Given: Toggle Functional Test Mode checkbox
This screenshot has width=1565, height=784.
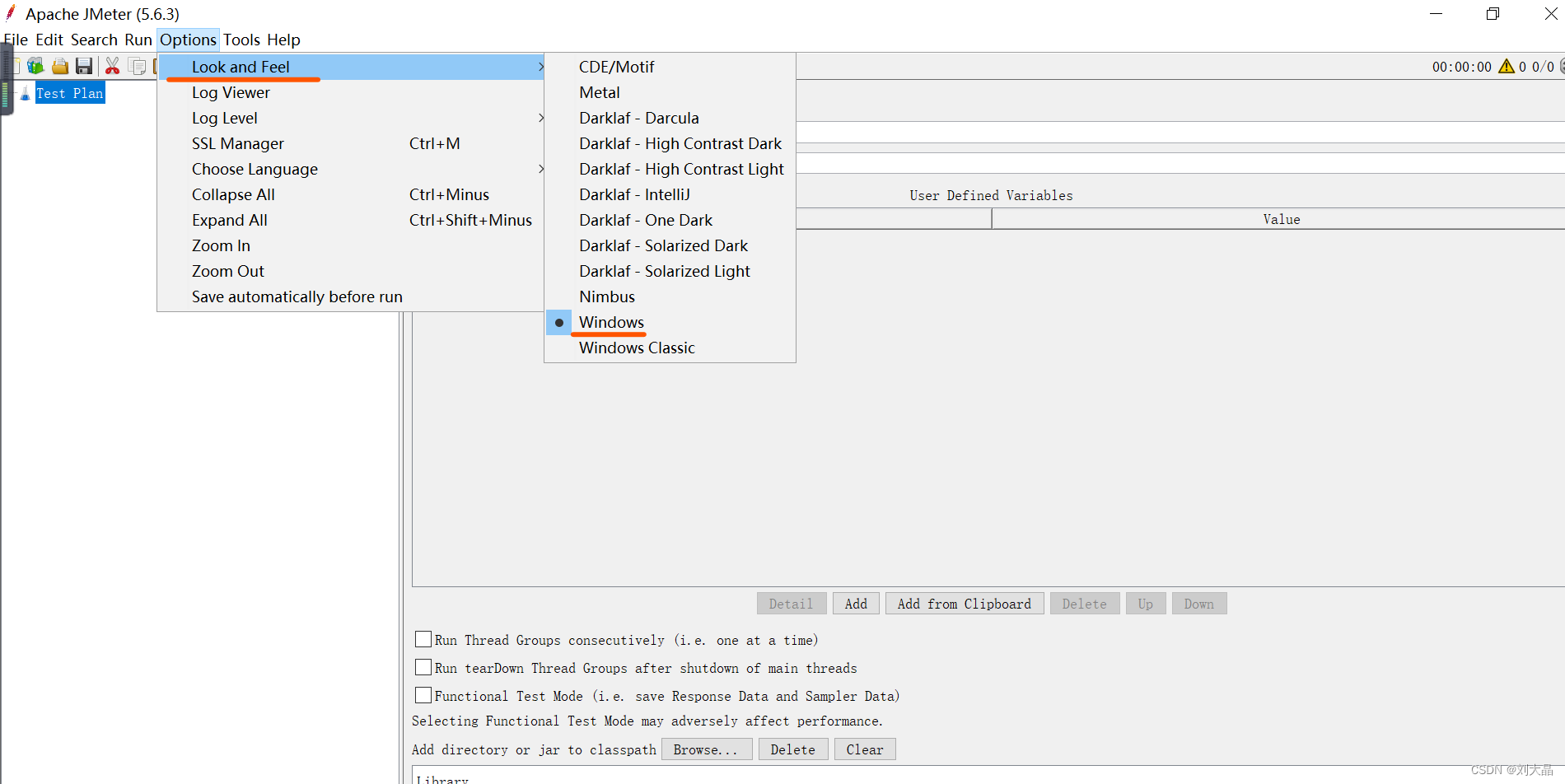Looking at the screenshot, I should point(423,696).
